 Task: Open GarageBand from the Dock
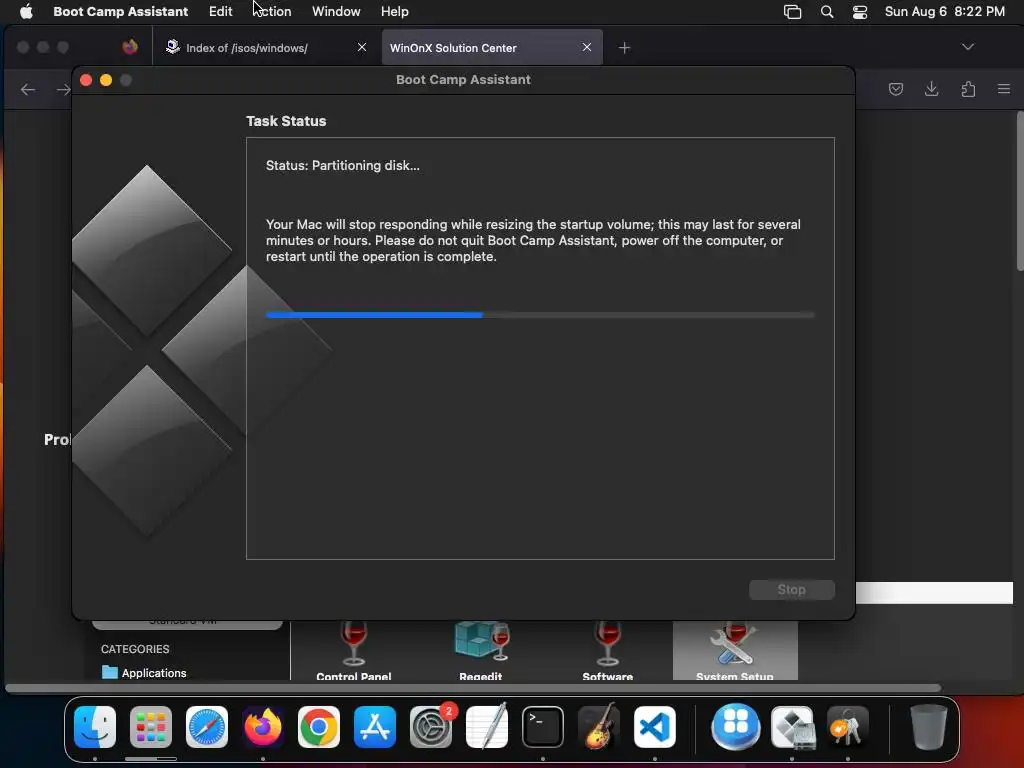[599, 727]
